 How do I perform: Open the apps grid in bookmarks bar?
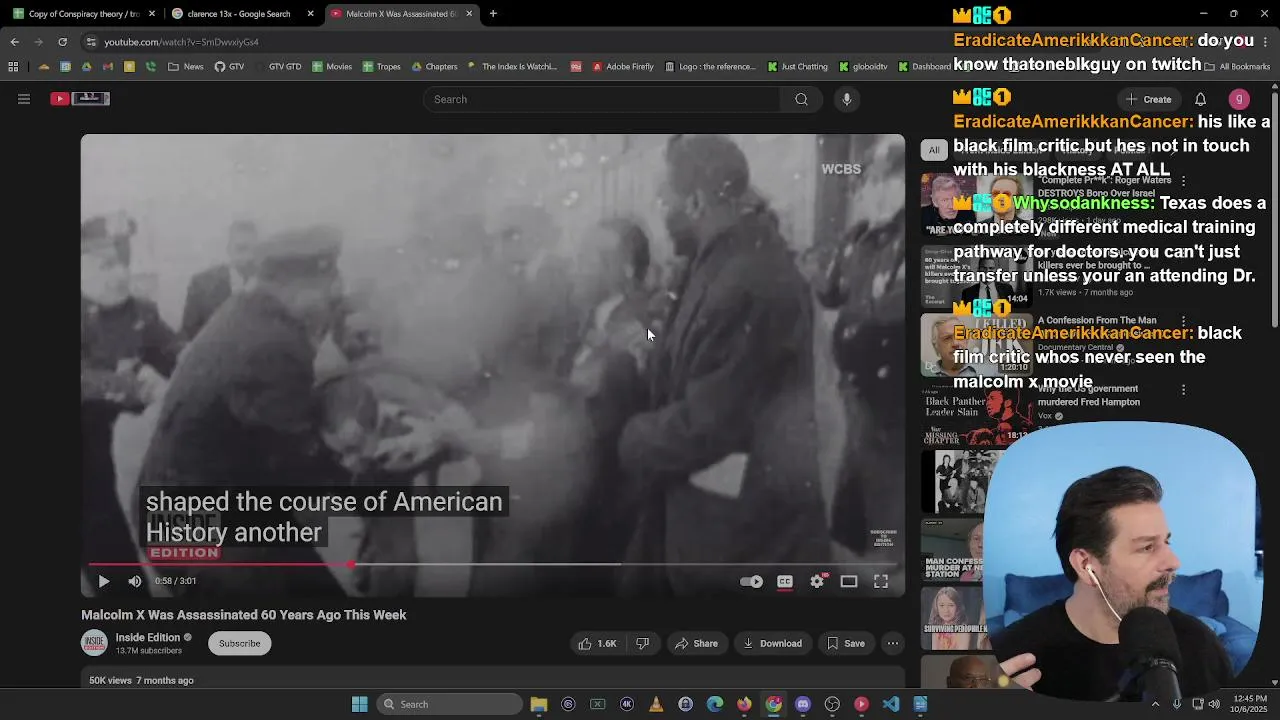[x=13, y=67]
